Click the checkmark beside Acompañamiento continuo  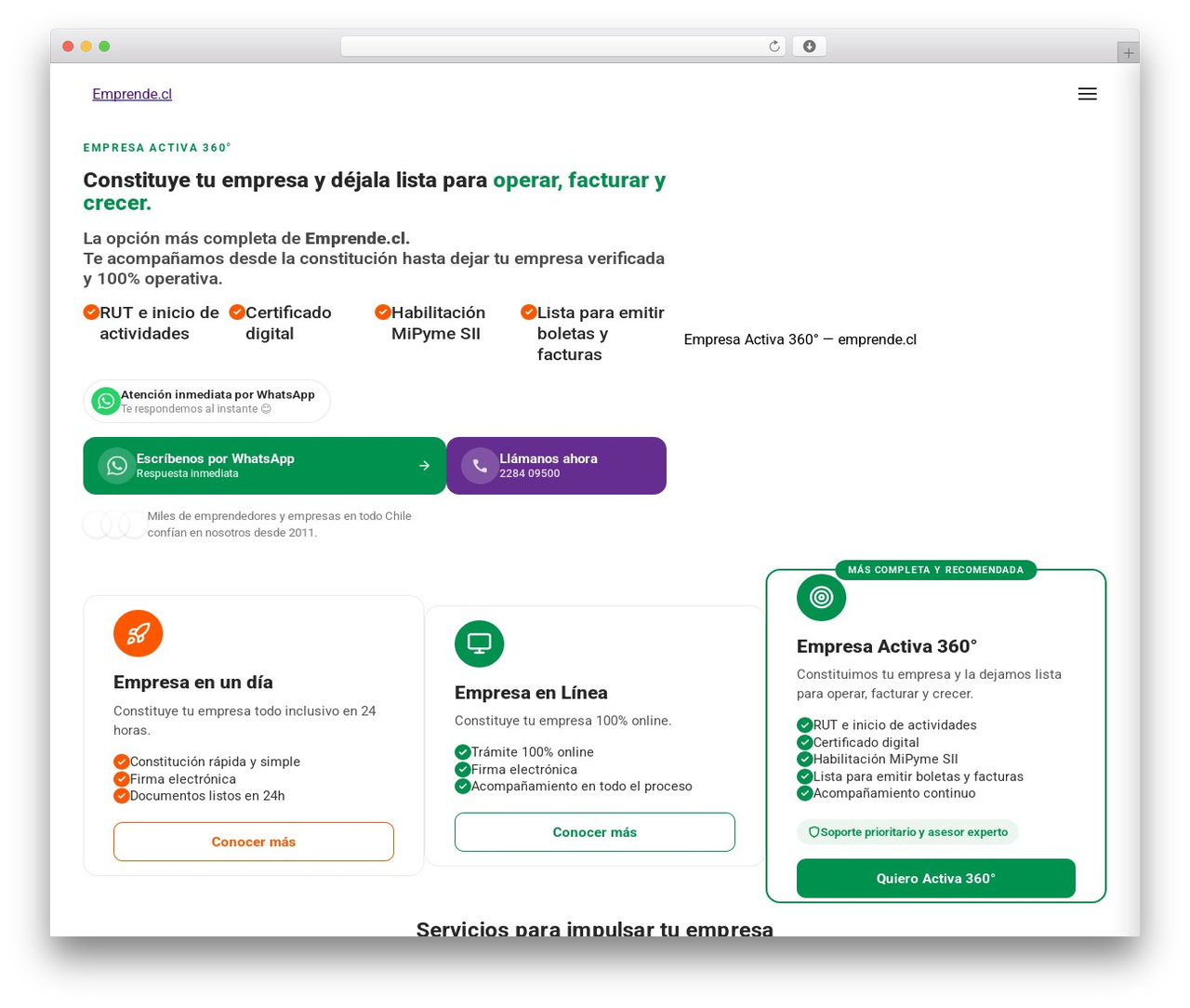point(804,793)
